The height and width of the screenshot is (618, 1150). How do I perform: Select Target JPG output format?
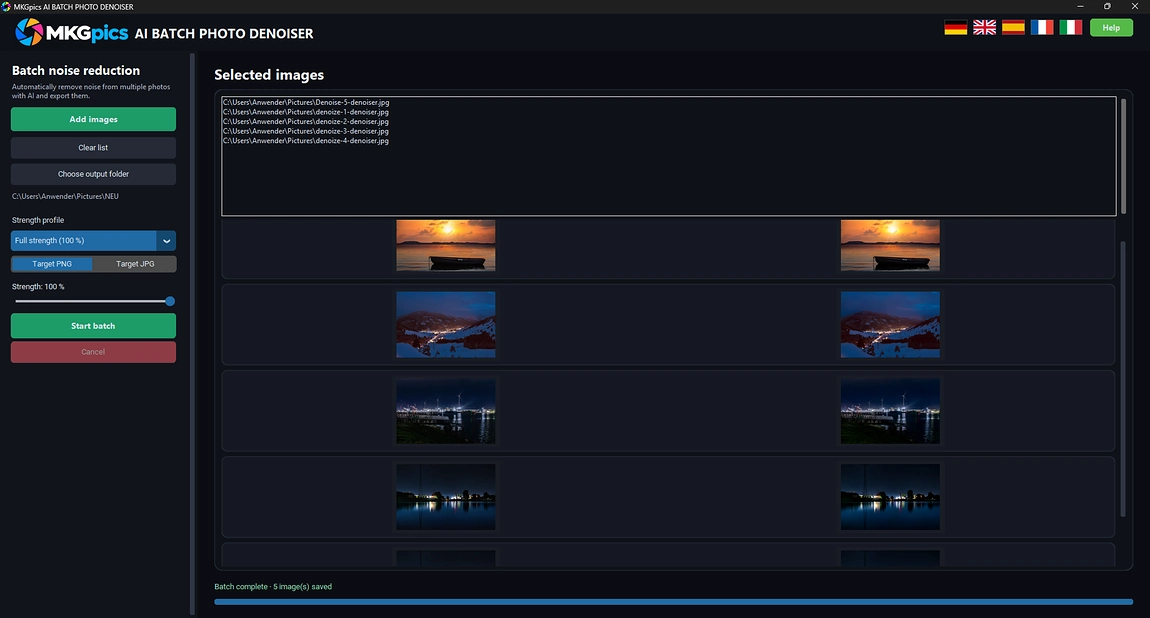[135, 264]
